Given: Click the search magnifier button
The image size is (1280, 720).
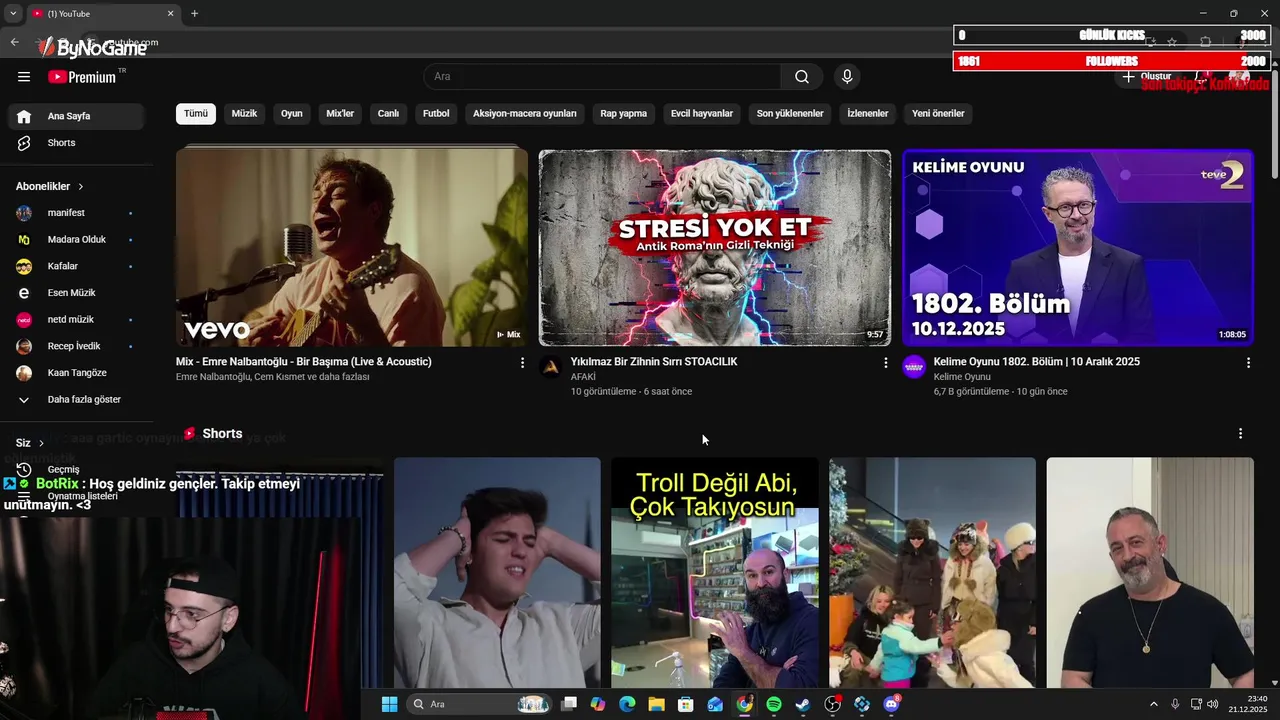Looking at the screenshot, I should (802, 77).
